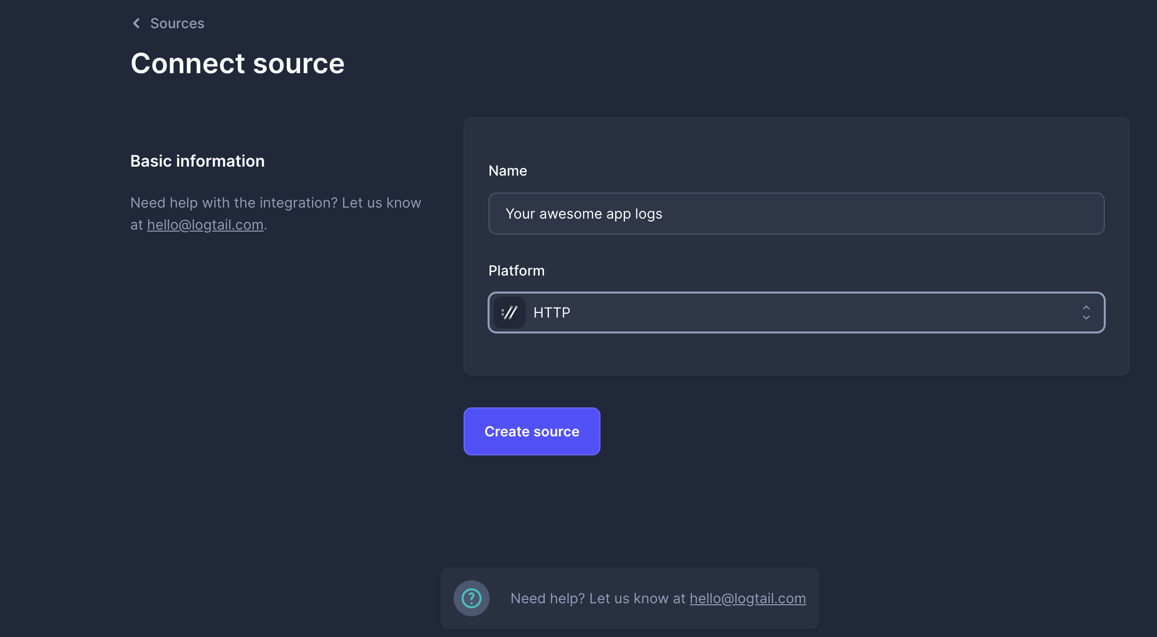The height and width of the screenshot is (637, 1157).
Task: Click the chevron icon left of Sources label
Action: coord(136,22)
